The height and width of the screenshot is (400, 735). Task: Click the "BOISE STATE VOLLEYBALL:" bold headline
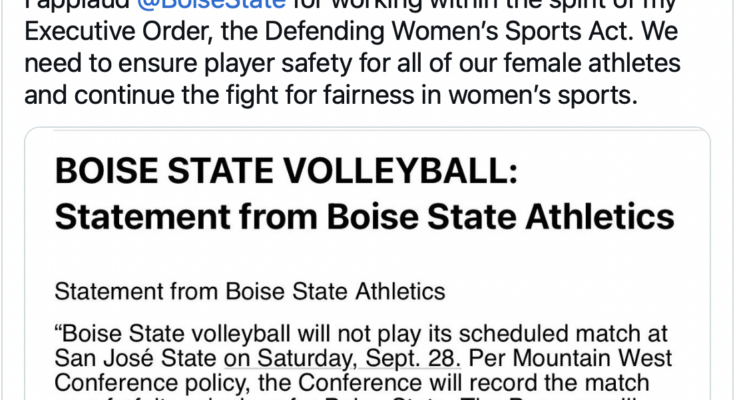click(x=285, y=174)
